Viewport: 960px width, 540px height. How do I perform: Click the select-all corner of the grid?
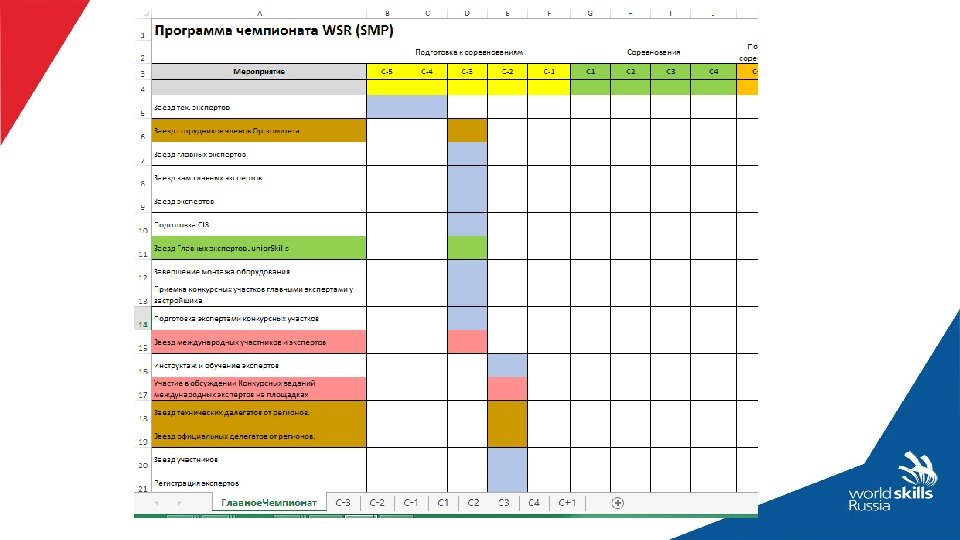click(x=143, y=13)
